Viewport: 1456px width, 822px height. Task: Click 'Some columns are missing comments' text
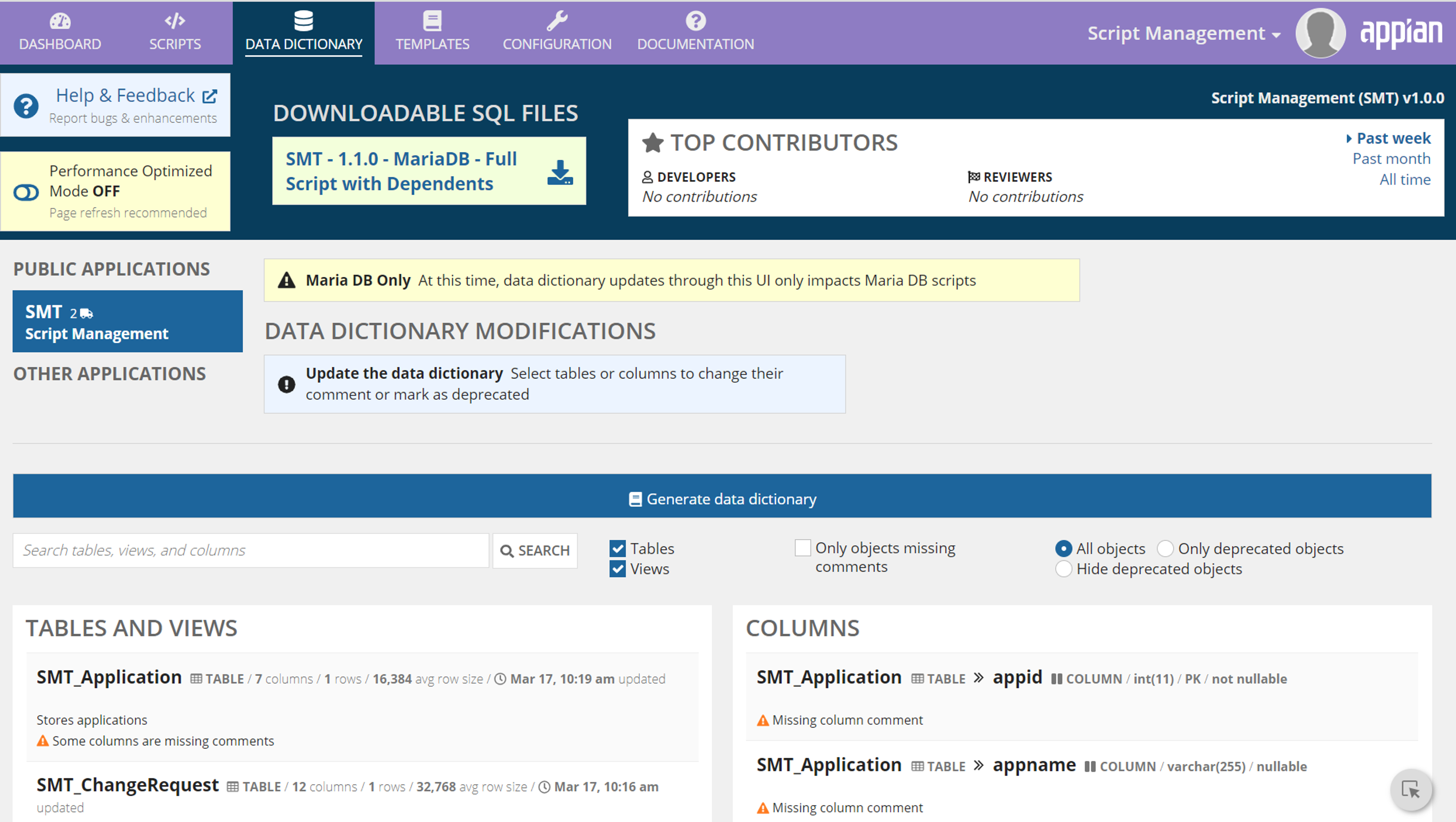pos(163,741)
